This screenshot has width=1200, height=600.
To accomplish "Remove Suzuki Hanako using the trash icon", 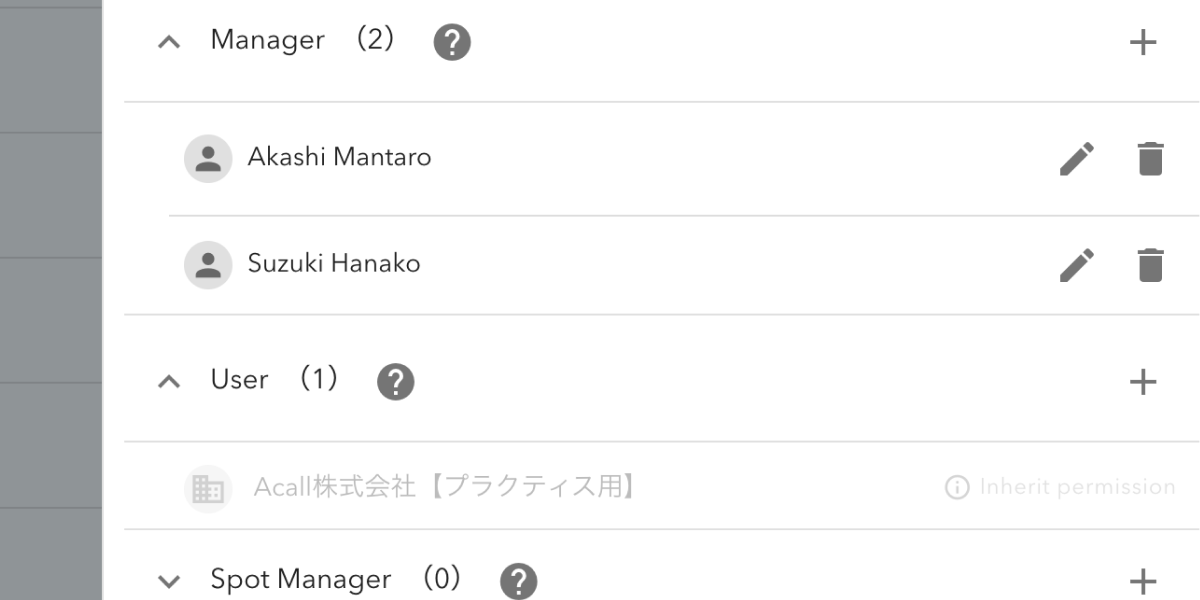I will tap(1151, 264).
